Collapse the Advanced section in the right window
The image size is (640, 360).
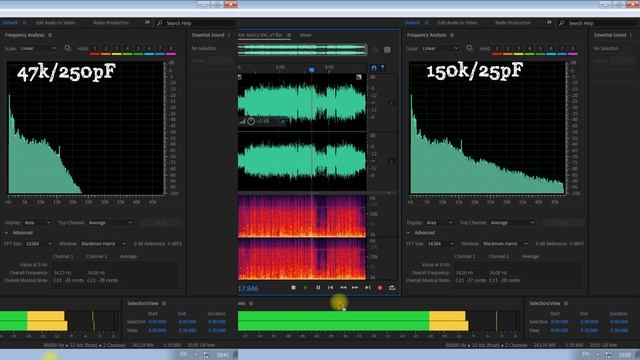point(408,233)
